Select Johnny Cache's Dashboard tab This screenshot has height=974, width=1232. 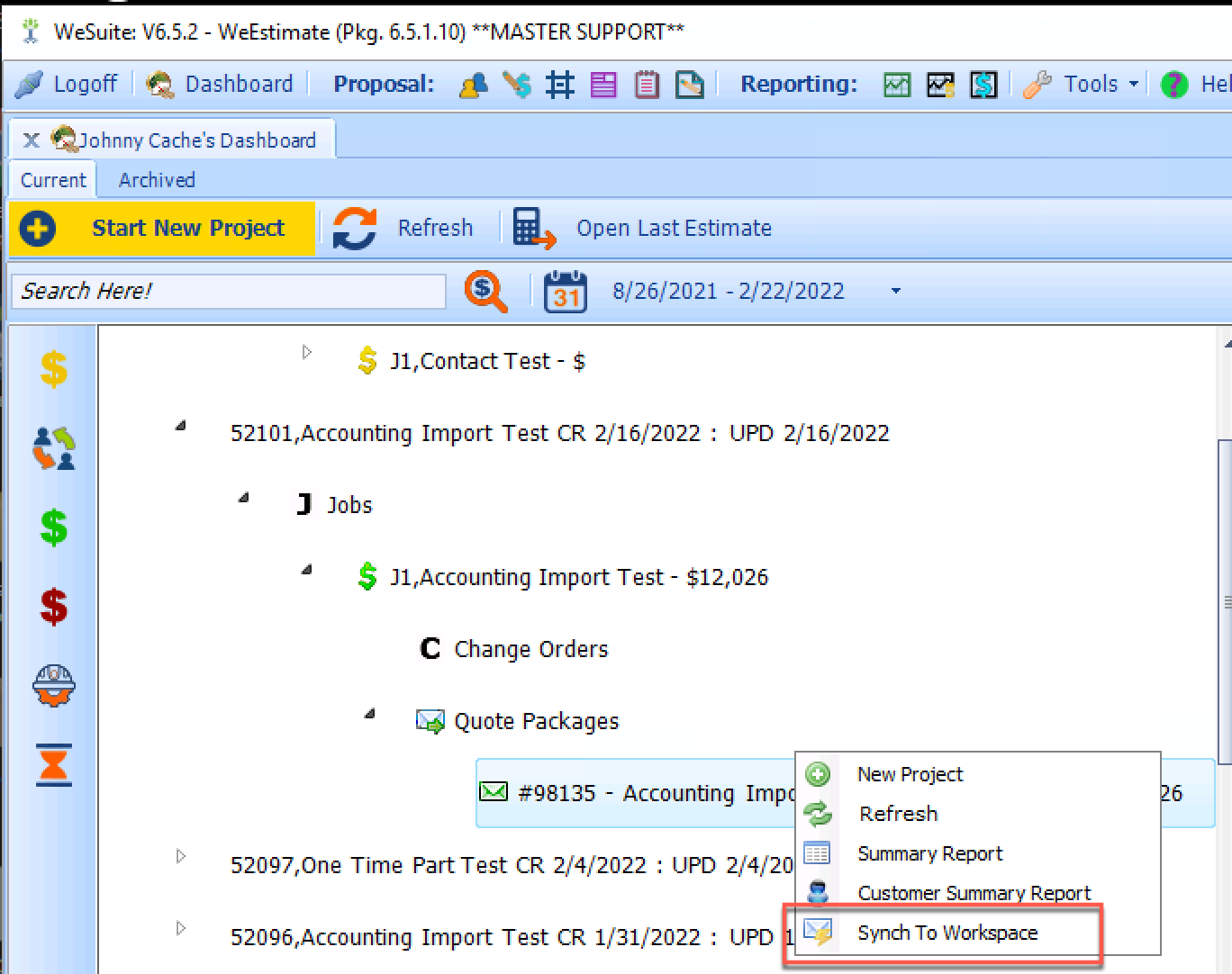pos(185,140)
